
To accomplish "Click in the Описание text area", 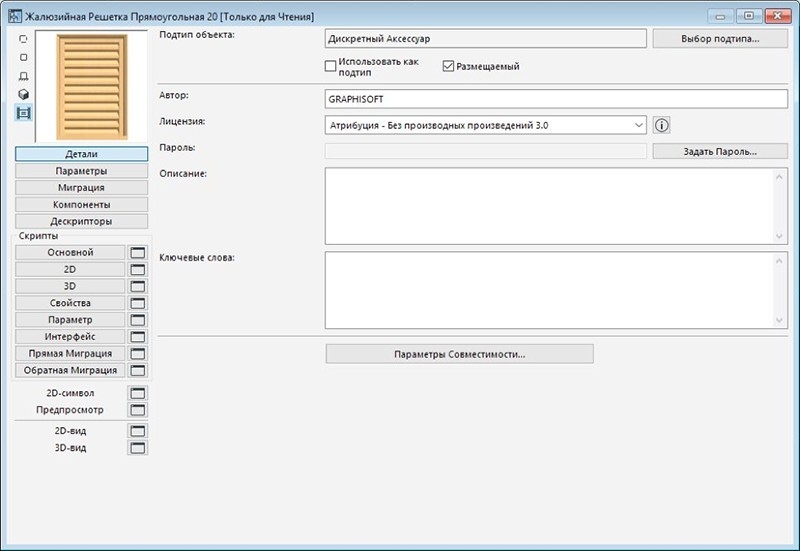I will point(549,205).
